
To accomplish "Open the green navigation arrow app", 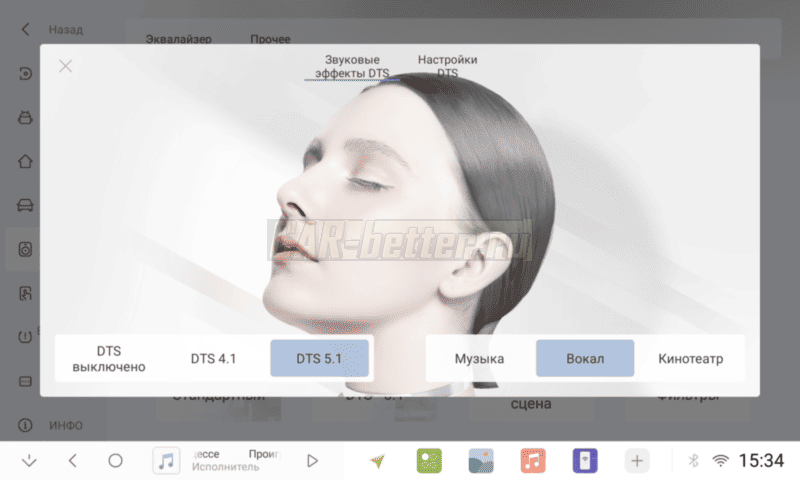I will pyautogui.click(x=377, y=461).
